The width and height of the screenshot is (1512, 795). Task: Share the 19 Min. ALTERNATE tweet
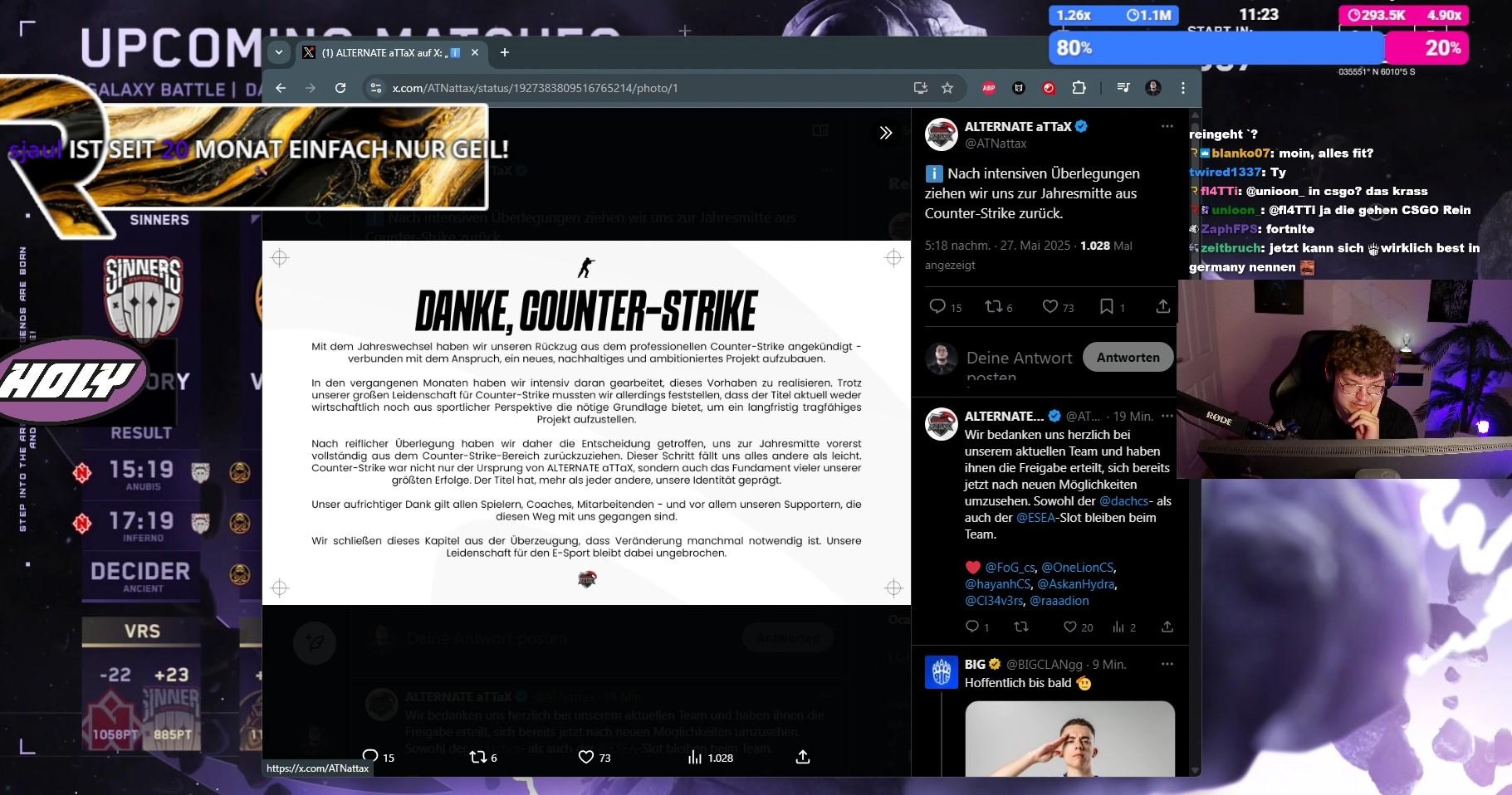pyautogui.click(x=1167, y=627)
